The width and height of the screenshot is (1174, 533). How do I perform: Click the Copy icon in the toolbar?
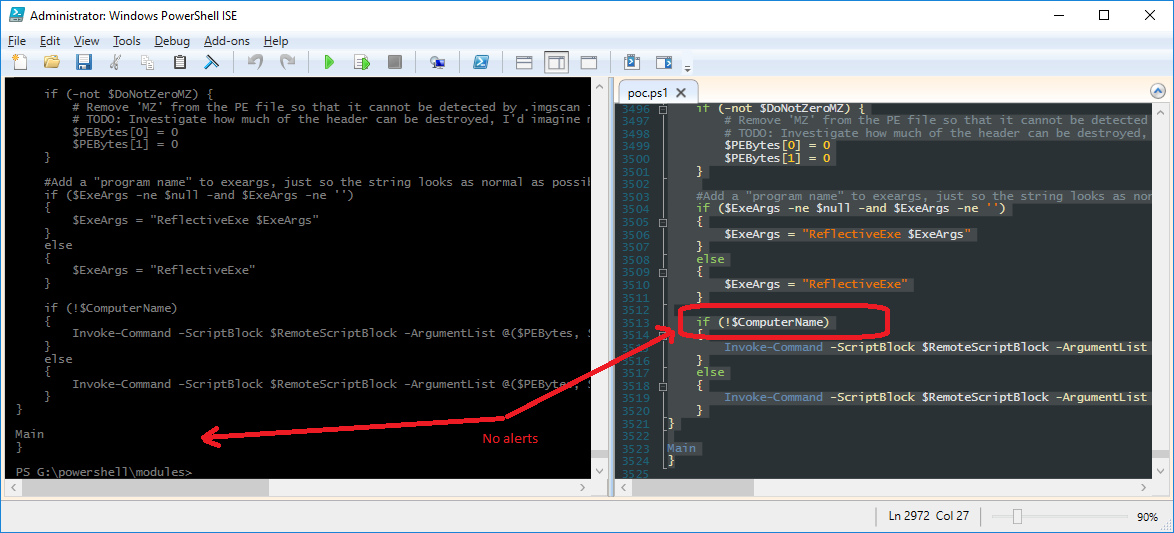click(147, 62)
